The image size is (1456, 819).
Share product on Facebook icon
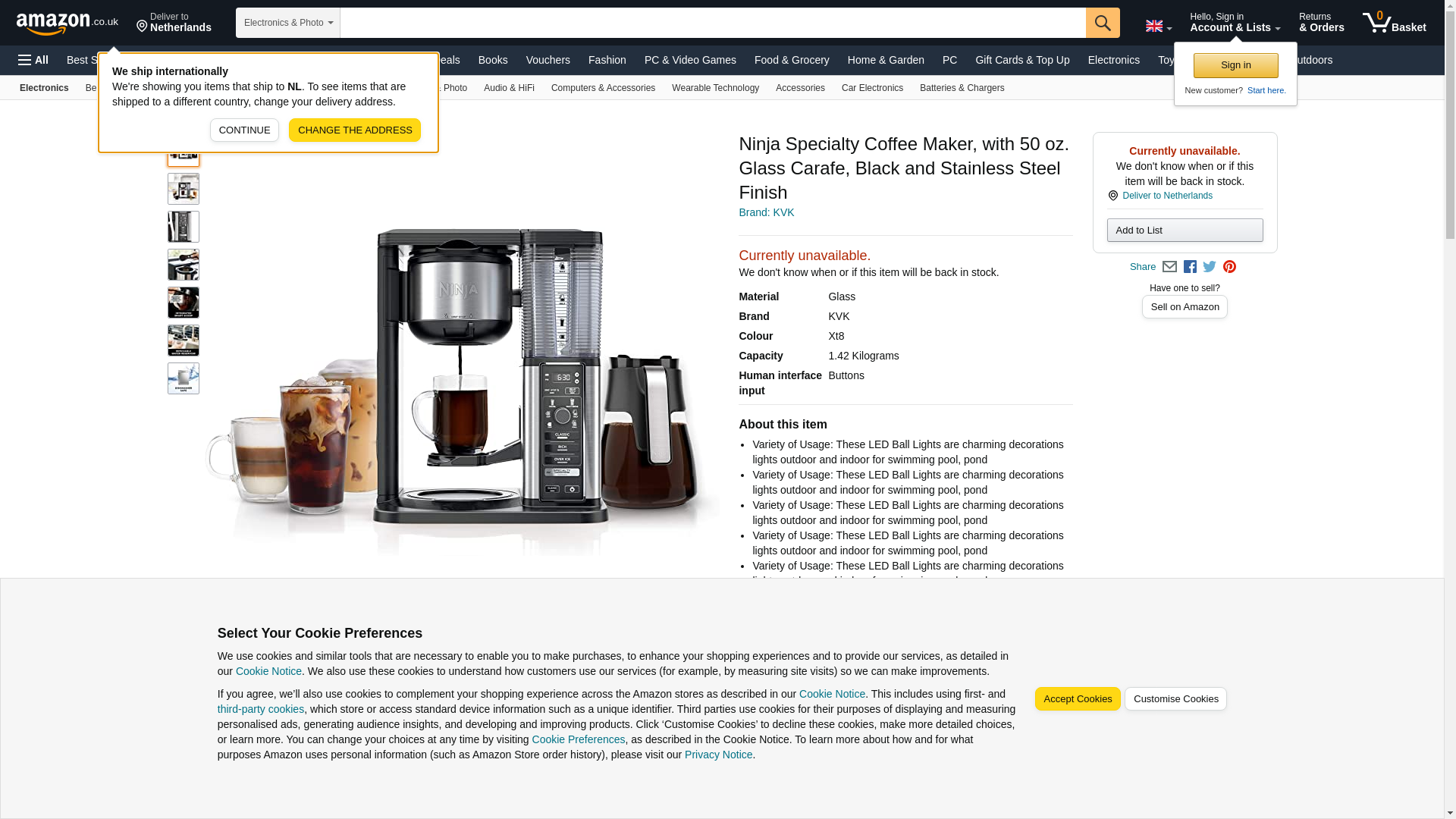1190,267
